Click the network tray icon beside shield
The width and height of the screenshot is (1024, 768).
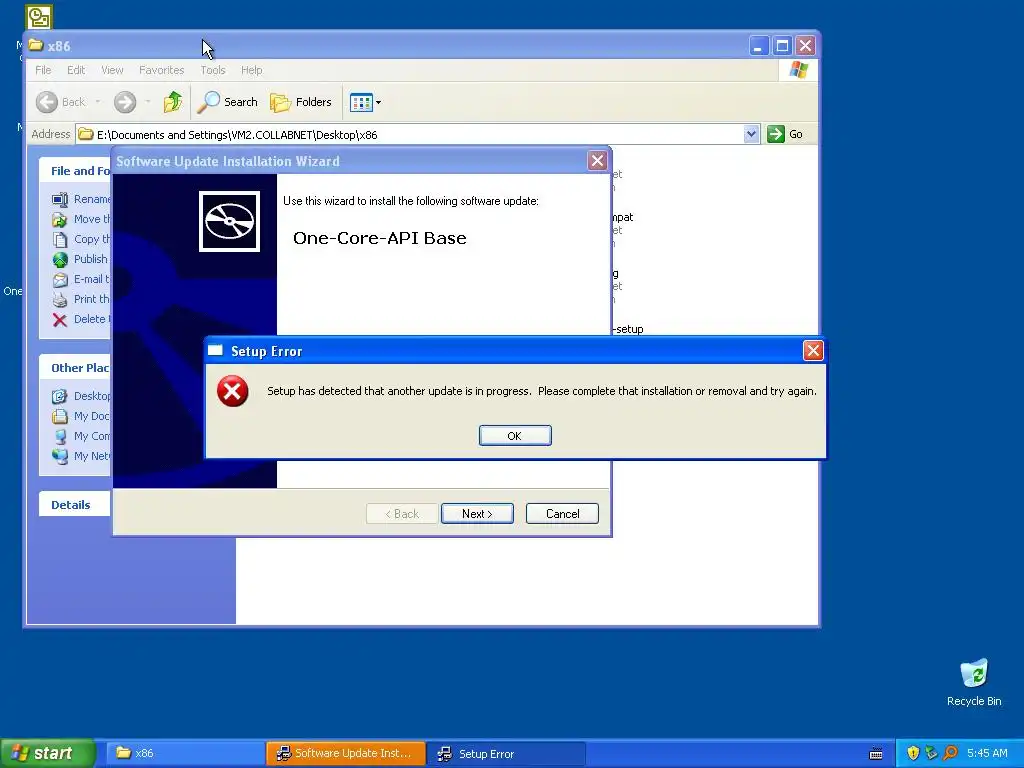(931, 753)
